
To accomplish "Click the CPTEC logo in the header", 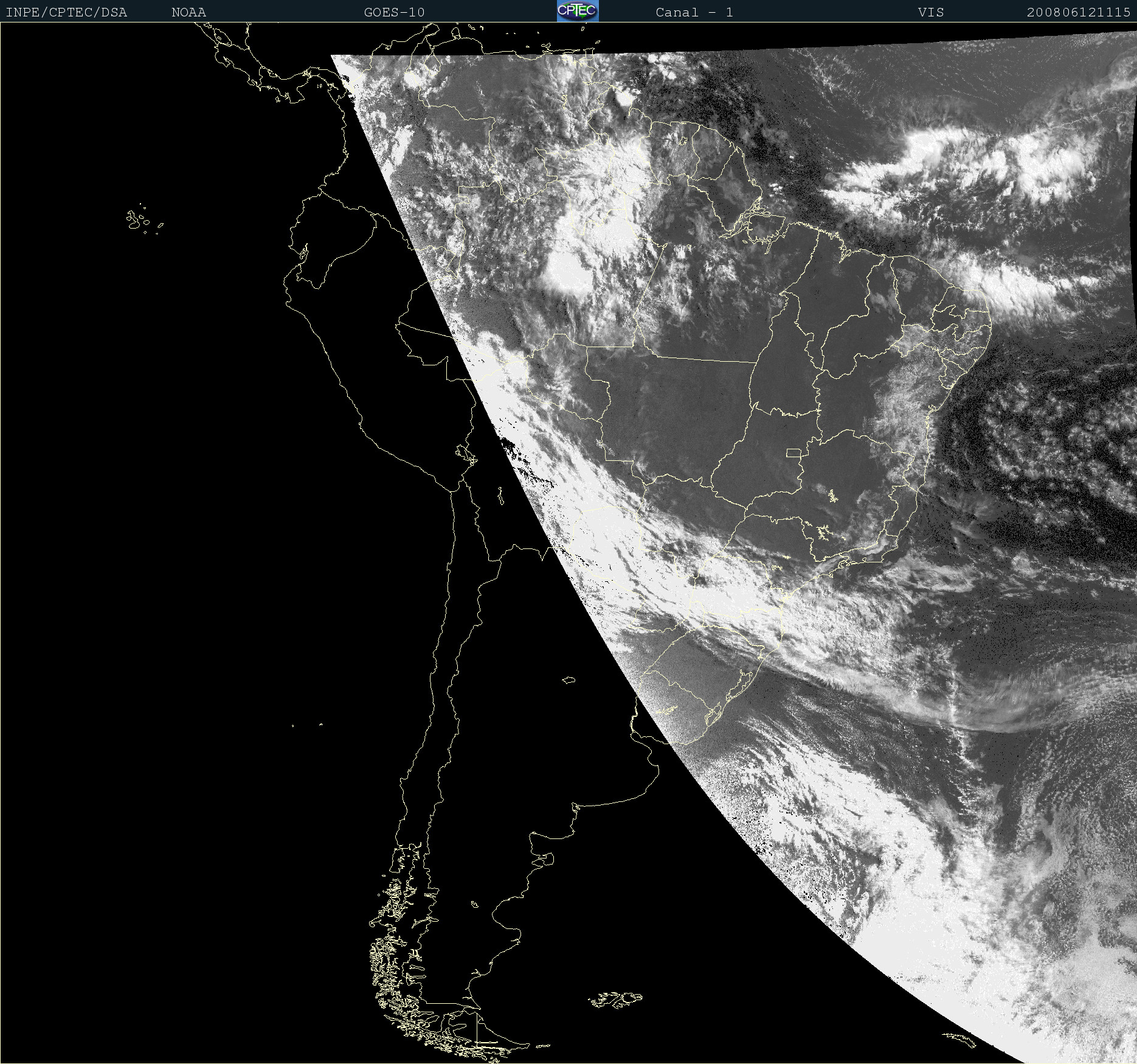I will point(578,11).
